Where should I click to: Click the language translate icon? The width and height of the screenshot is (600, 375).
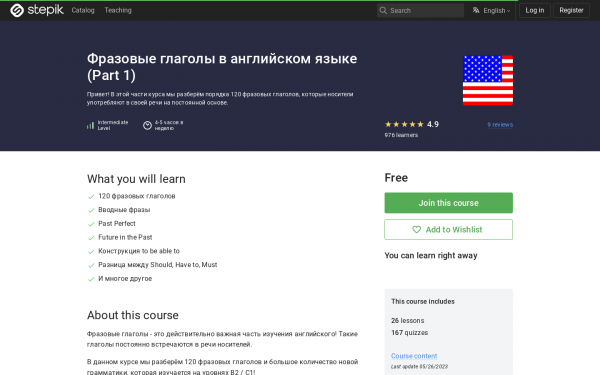pyautogui.click(x=476, y=10)
